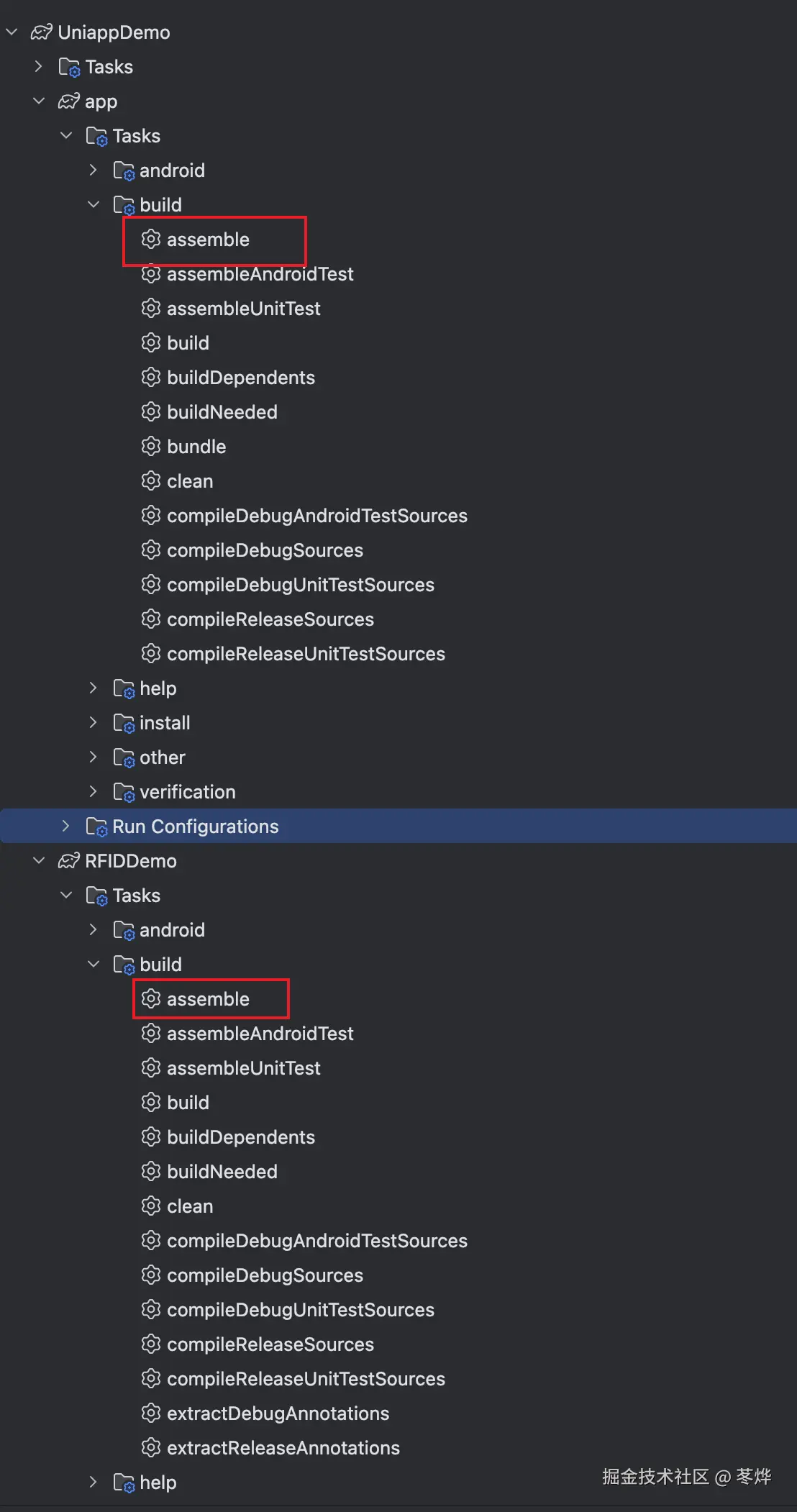
Task: Click the install task folder icon
Action: tap(124, 723)
